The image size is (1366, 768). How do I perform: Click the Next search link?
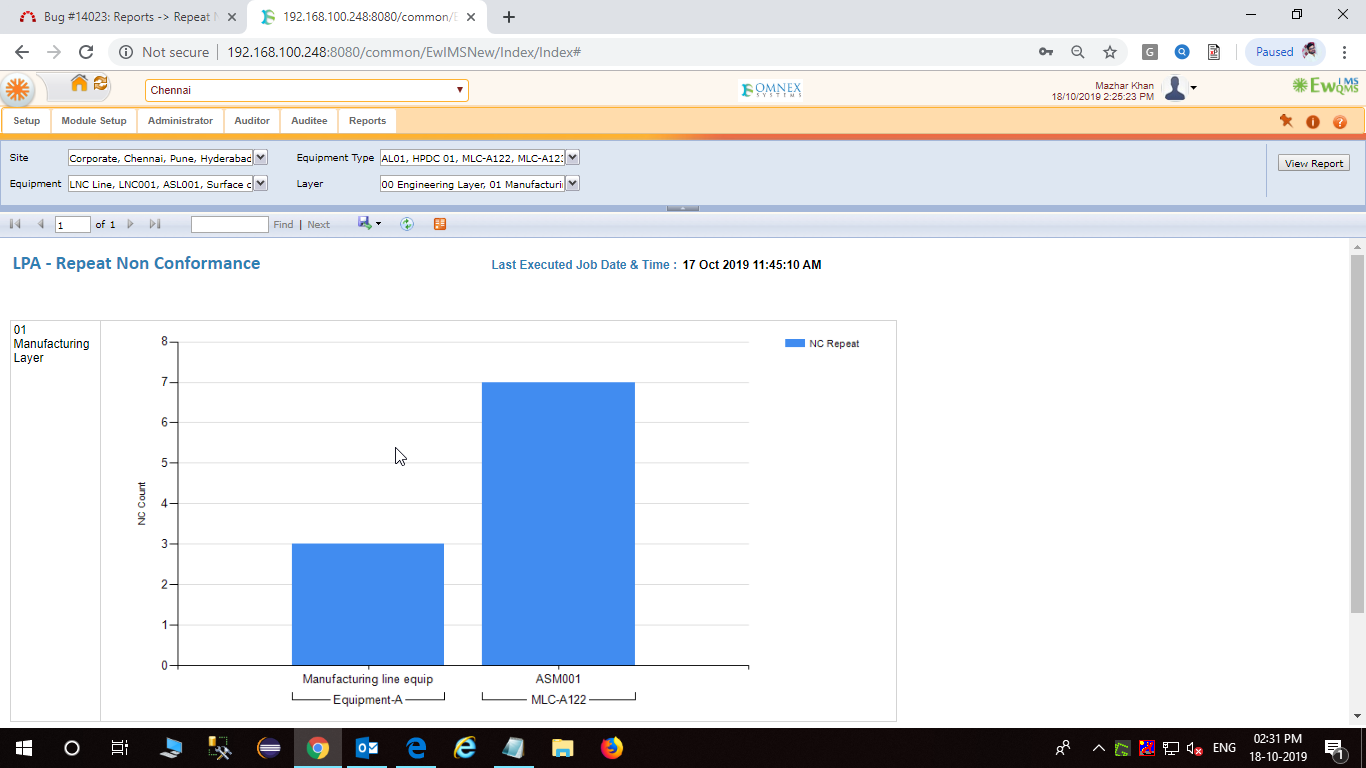coord(319,225)
